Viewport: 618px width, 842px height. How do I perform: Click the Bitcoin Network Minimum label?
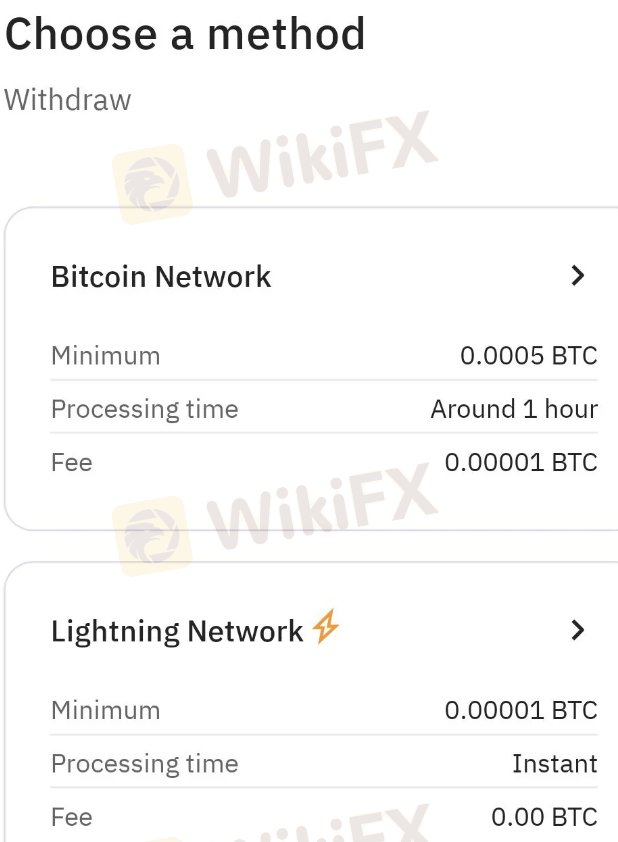pyautogui.click(x=105, y=356)
